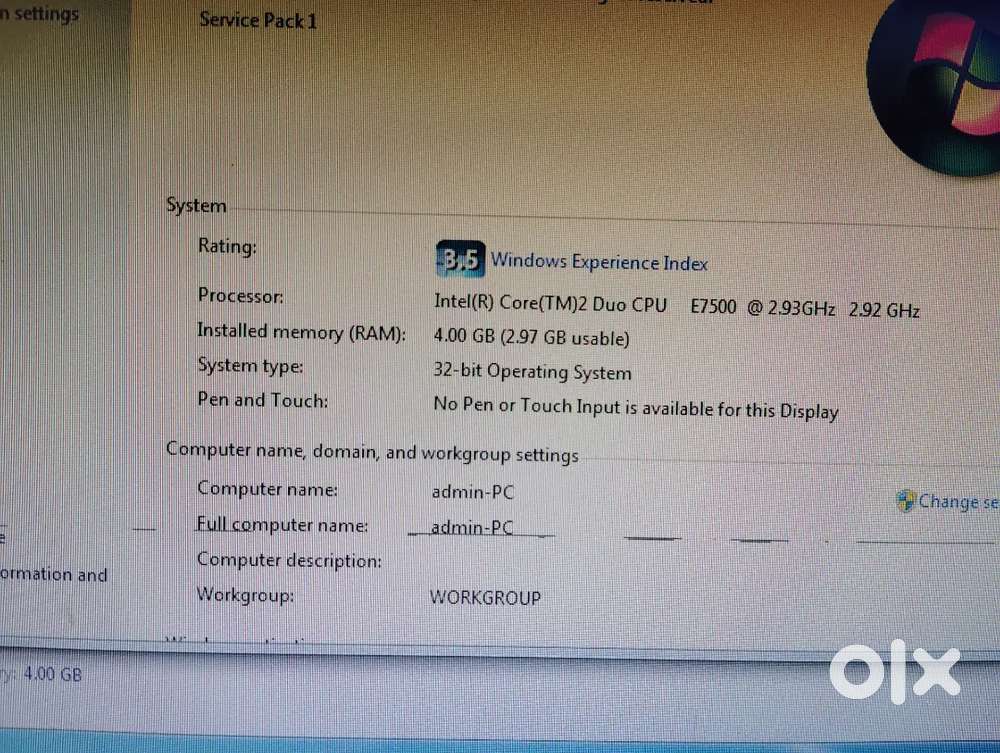Click the computer name and workgroup settings heading

(372, 452)
